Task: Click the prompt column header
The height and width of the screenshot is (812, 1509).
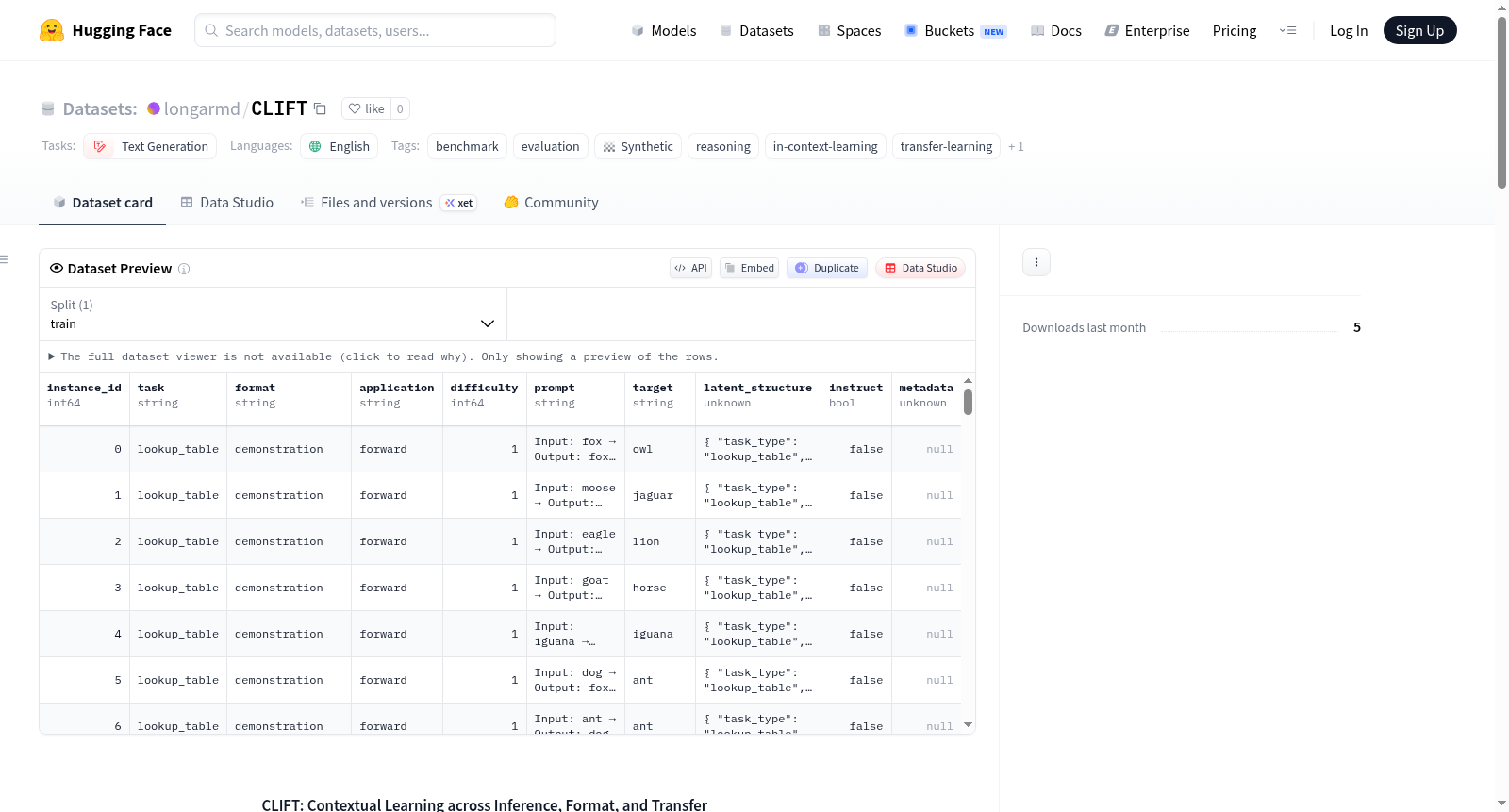Action: (575, 395)
